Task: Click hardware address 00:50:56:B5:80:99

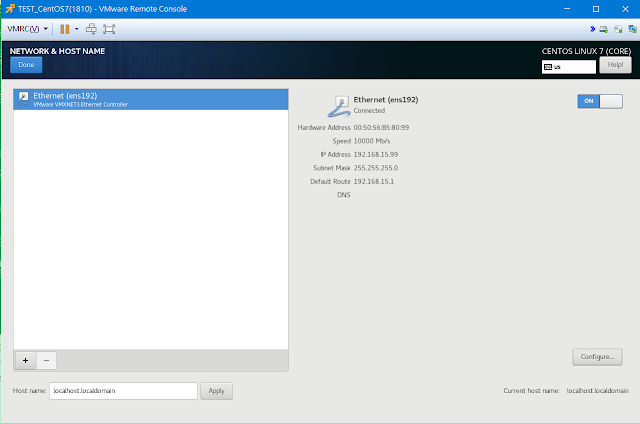Action: [x=381, y=128]
